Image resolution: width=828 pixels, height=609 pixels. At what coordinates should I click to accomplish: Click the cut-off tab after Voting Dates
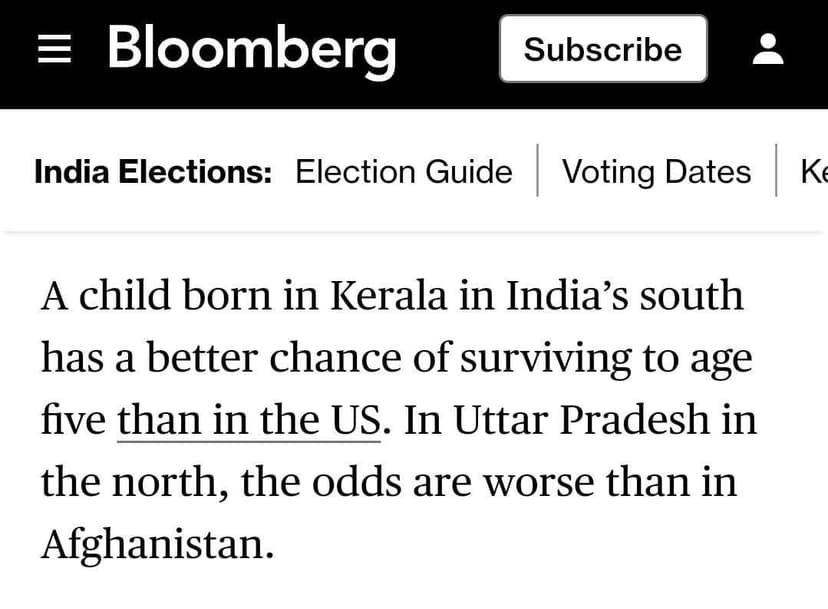(813, 172)
